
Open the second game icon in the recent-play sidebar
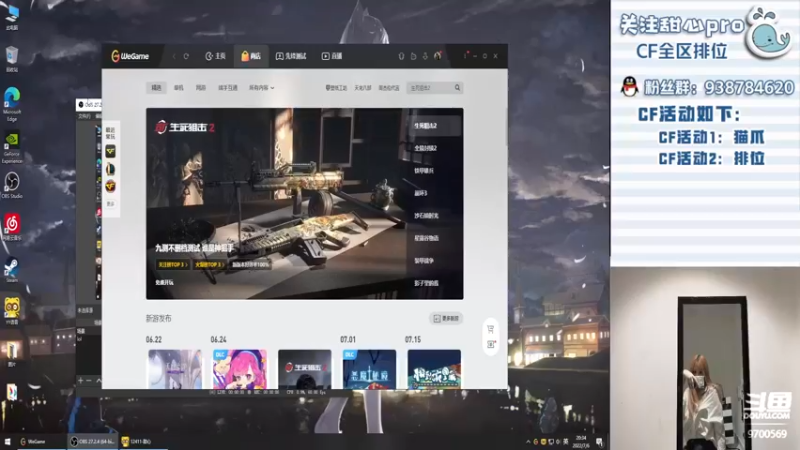[x=110, y=169]
